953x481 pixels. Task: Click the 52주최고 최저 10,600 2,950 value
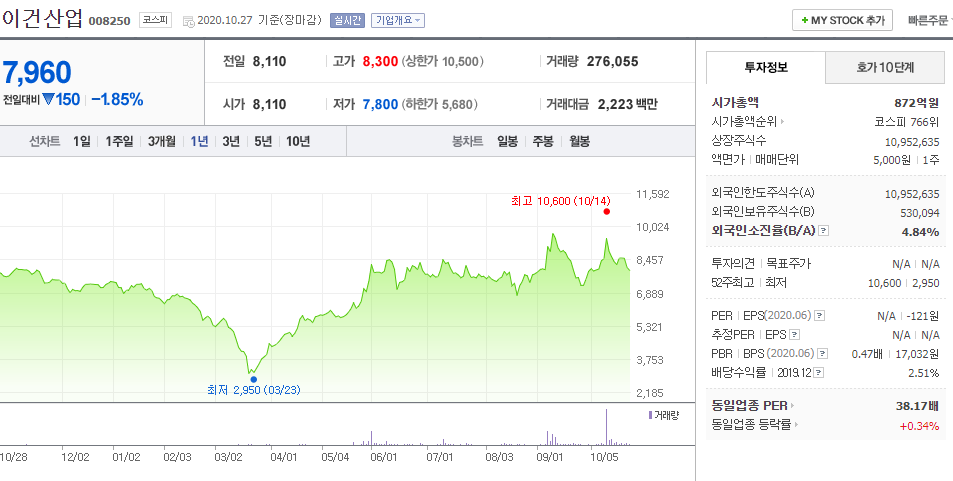pyautogui.click(x=903, y=283)
